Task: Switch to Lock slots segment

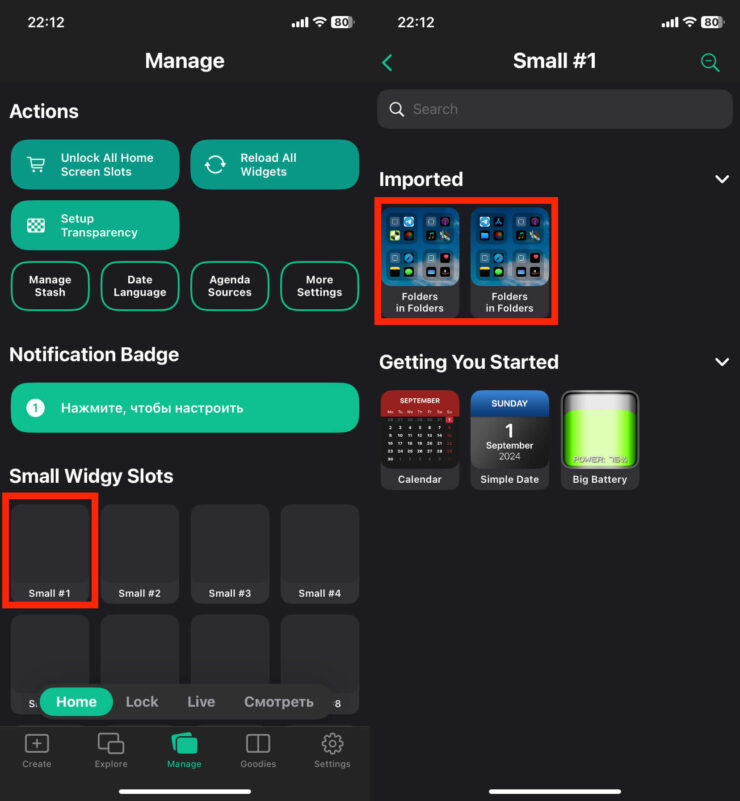Action: 142,702
